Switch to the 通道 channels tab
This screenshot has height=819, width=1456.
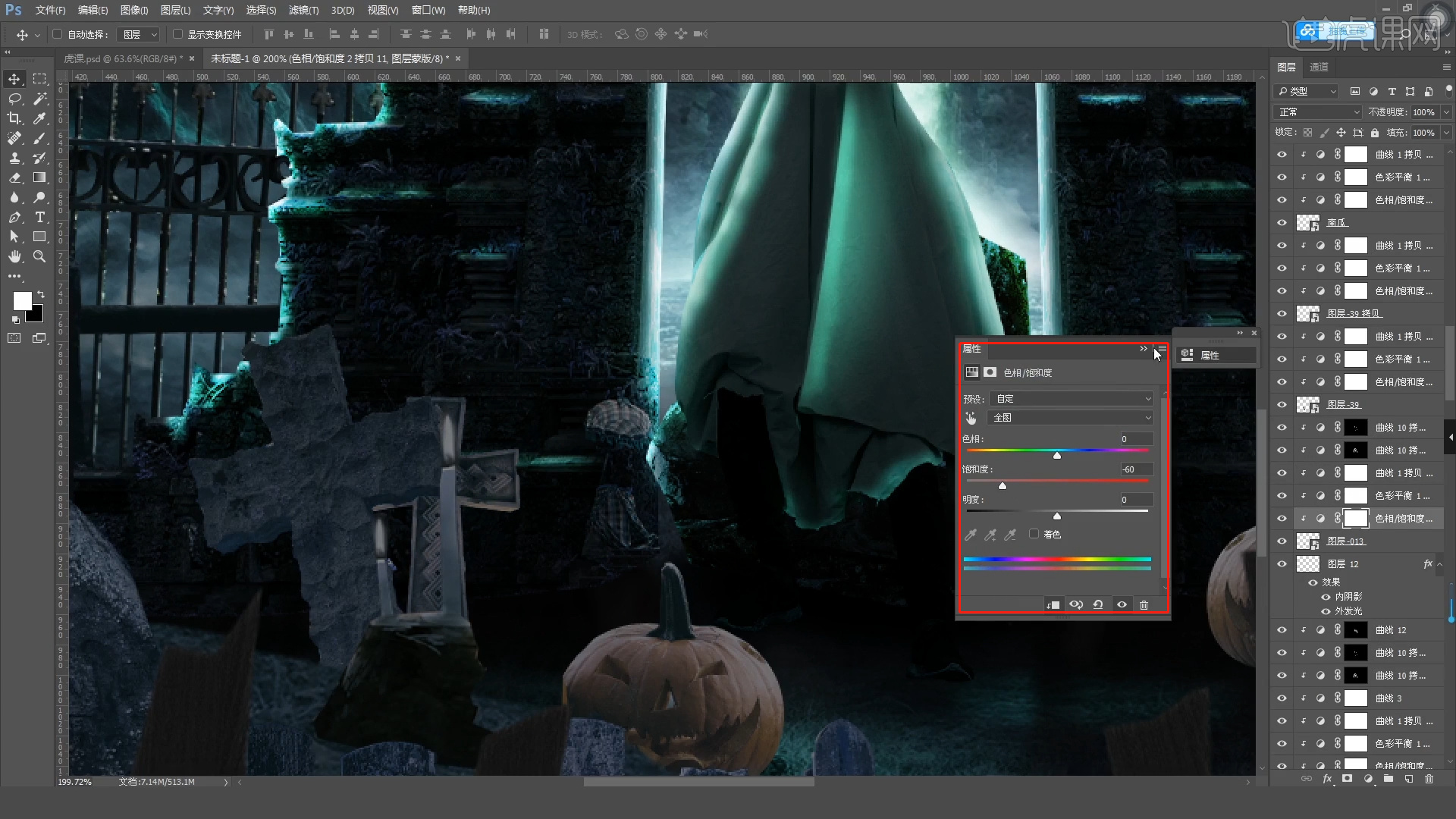1319,67
